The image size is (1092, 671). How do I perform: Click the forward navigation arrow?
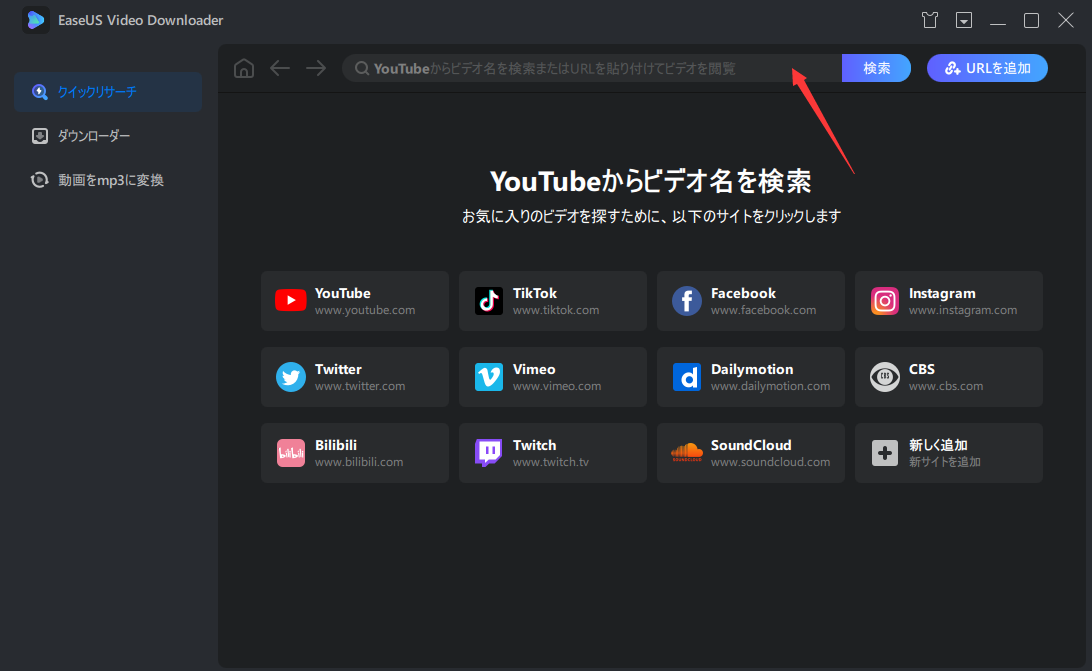tap(315, 68)
